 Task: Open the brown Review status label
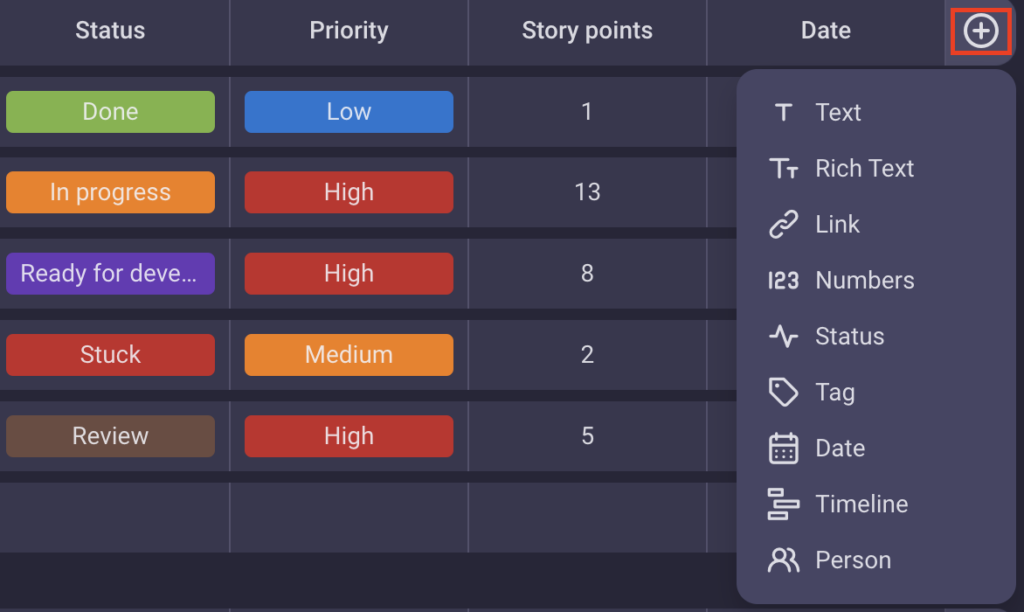tap(110, 436)
